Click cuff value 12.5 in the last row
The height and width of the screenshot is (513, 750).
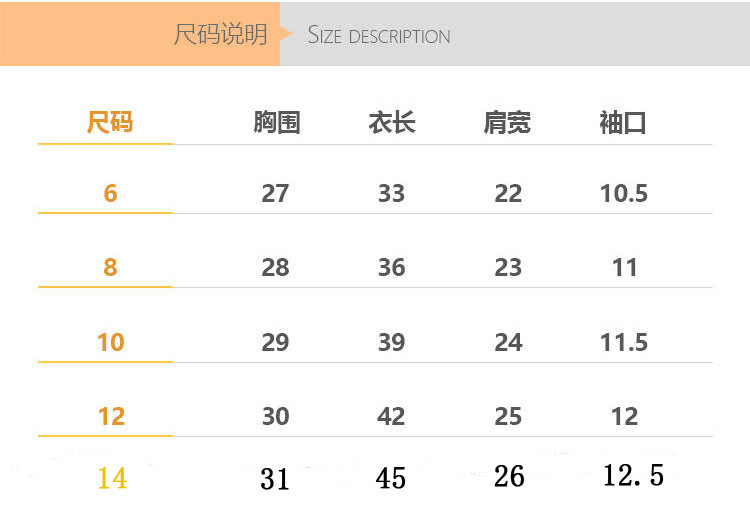[x=634, y=475]
